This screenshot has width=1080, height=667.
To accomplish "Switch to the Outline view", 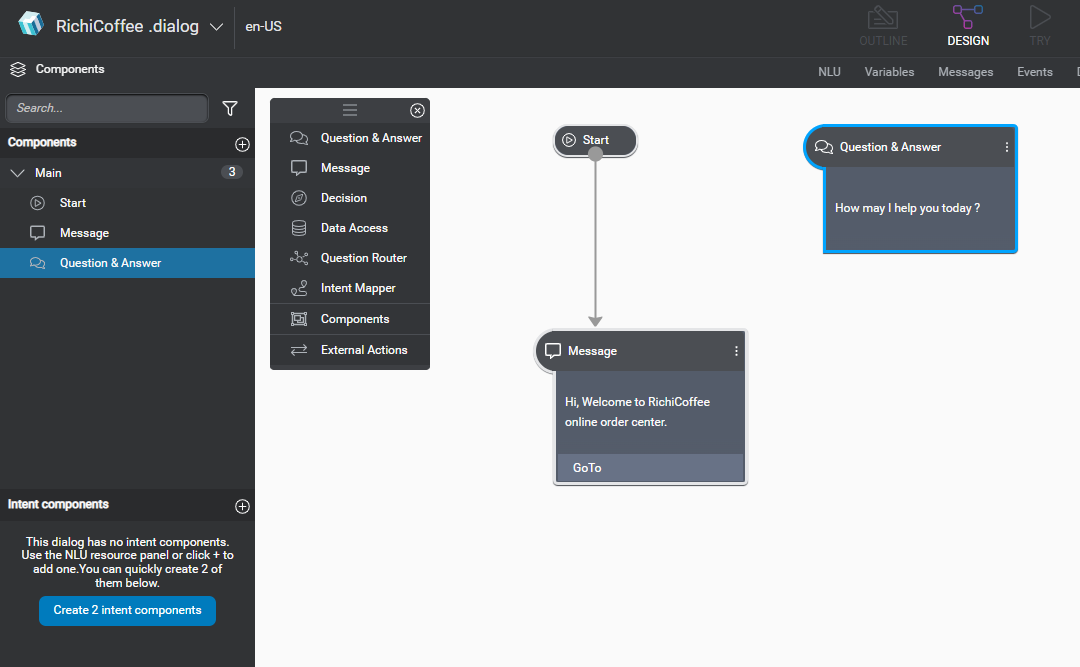I will coord(882,27).
